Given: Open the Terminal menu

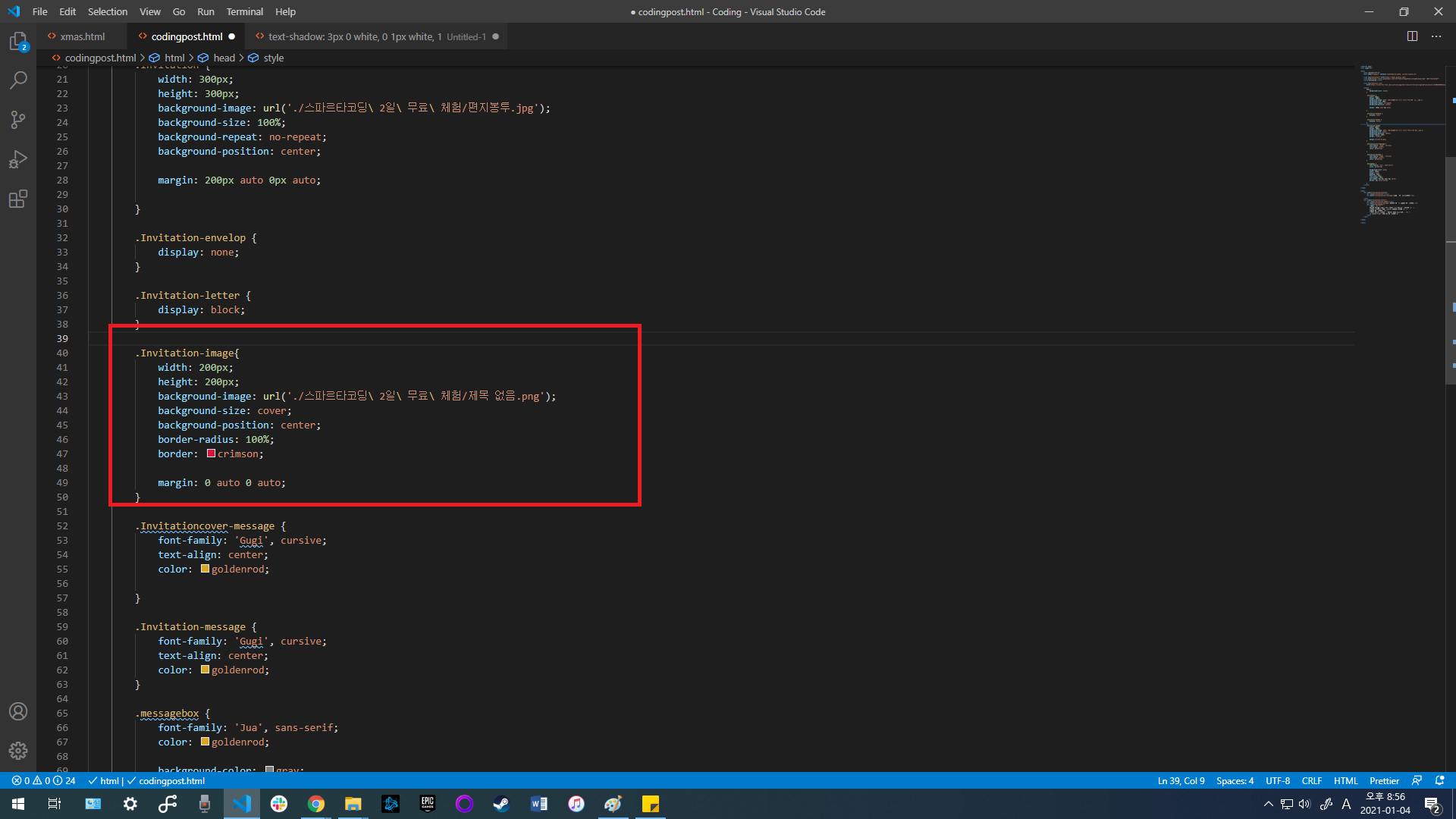Looking at the screenshot, I should (244, 11).
